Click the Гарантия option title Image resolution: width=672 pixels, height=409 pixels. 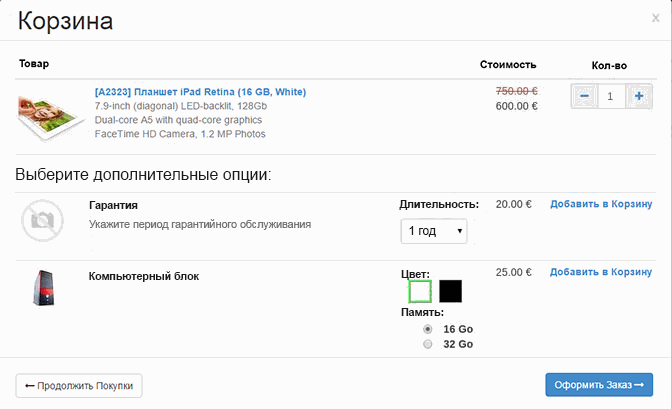tap(113, 205)
